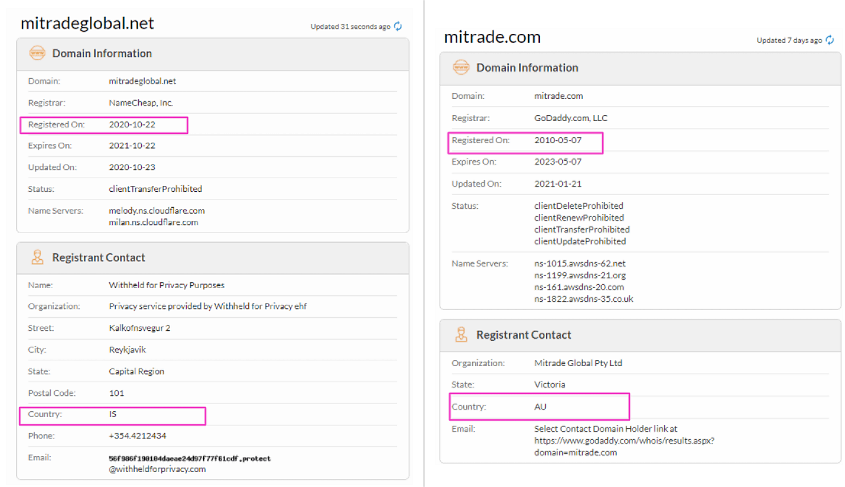Screen dimensions: 845x487
Task: Click the mitradeglobal.net page heading
Action: (x=87, y=23)
